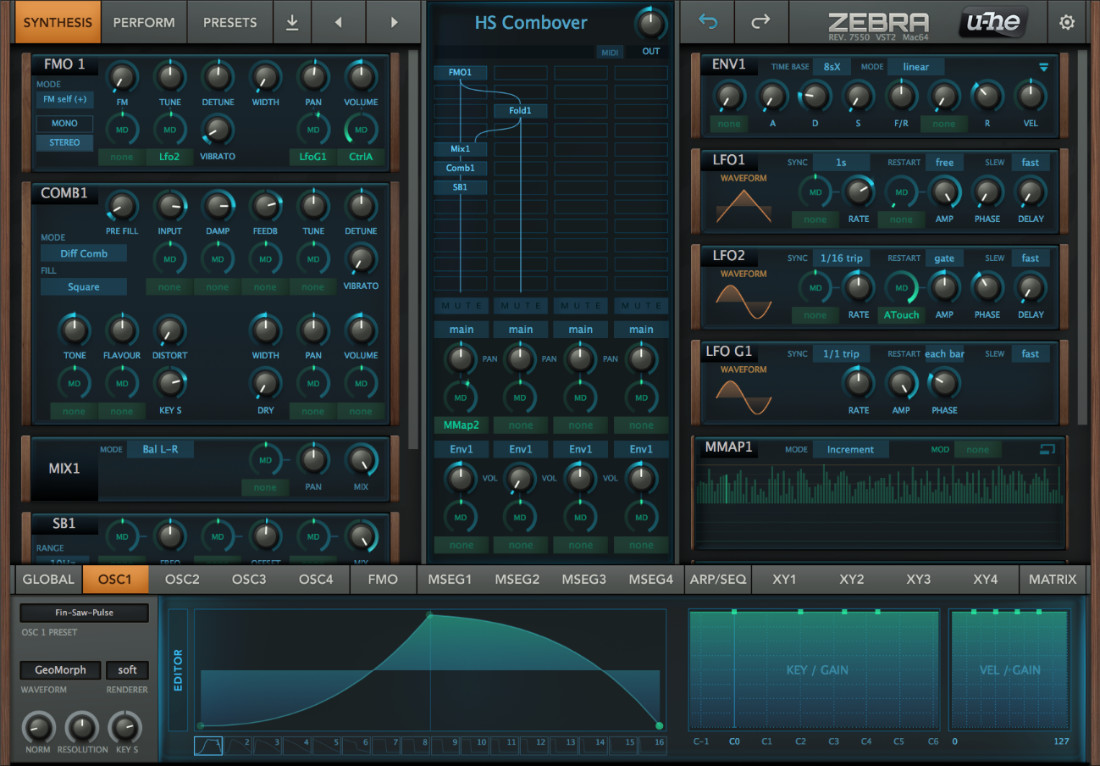The height and width of the screenshot is (766, 1100).
Task: Click the MMAP1 editor icon
Action: [1047, 449]
